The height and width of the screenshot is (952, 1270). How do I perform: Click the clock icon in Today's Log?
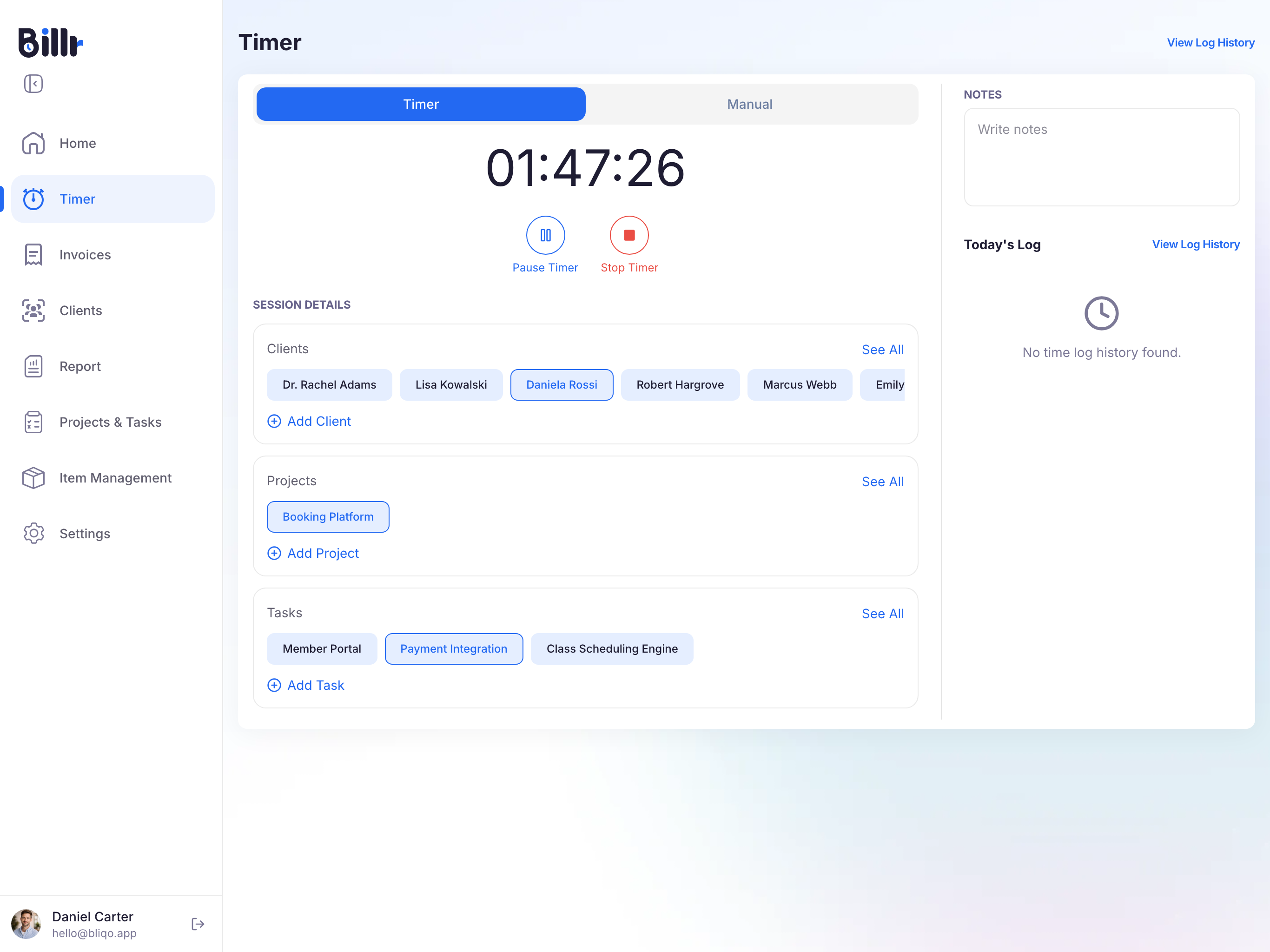(x=1101, y=313)
